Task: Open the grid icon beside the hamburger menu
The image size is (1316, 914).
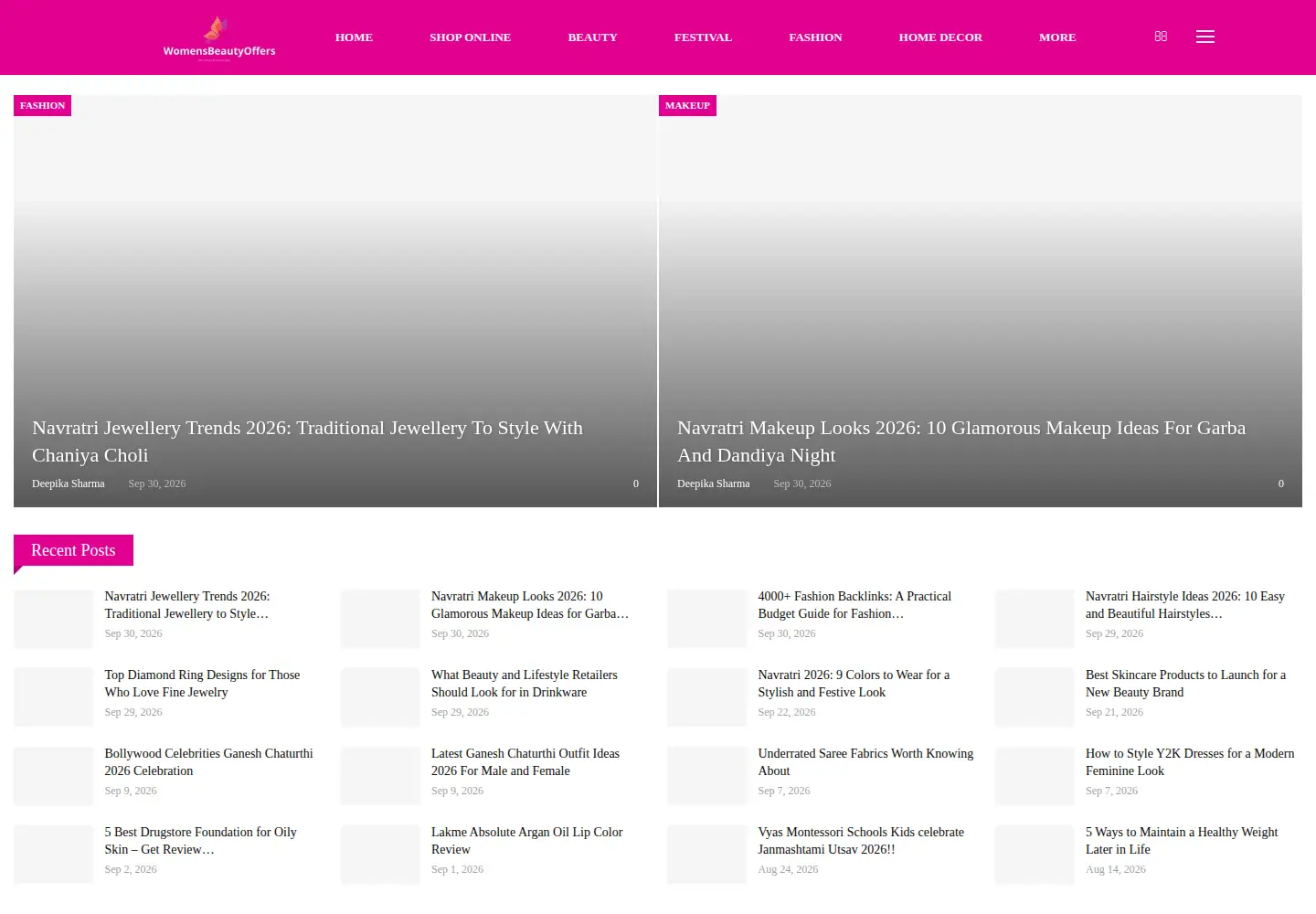Action: click(1161, 37)
